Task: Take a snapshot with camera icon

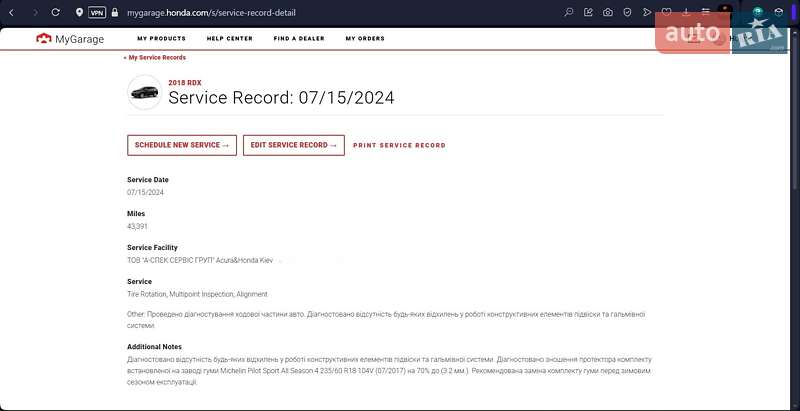Action: (x=608, y=13)
